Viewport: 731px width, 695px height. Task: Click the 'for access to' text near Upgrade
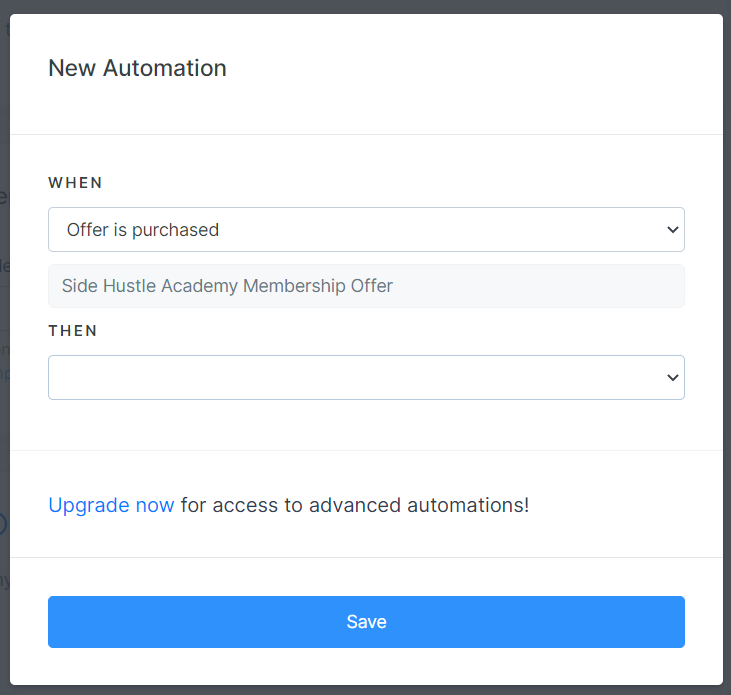click(x=241, y=505)
